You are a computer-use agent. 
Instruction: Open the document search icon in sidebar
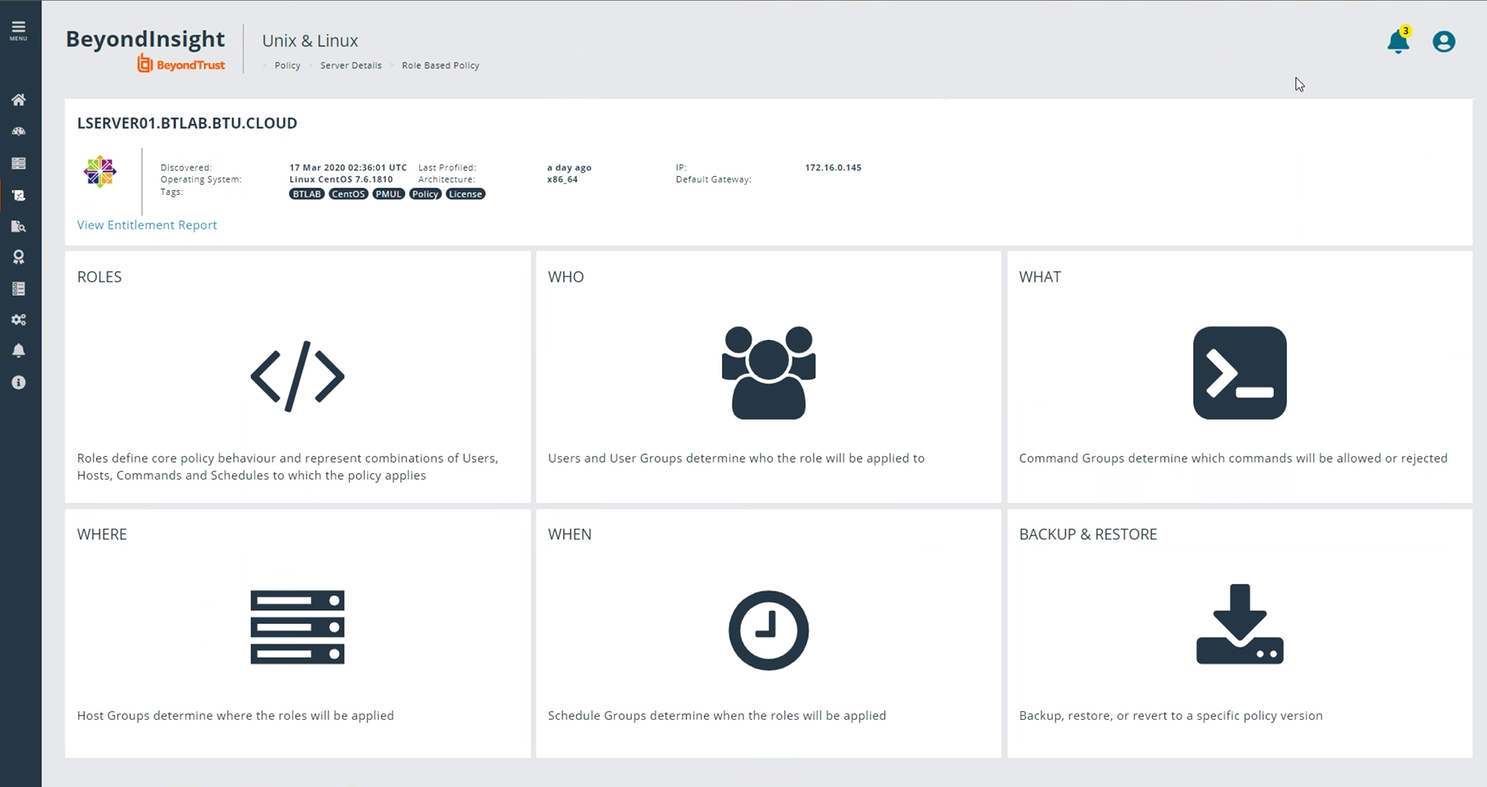(x=18, y=227)
